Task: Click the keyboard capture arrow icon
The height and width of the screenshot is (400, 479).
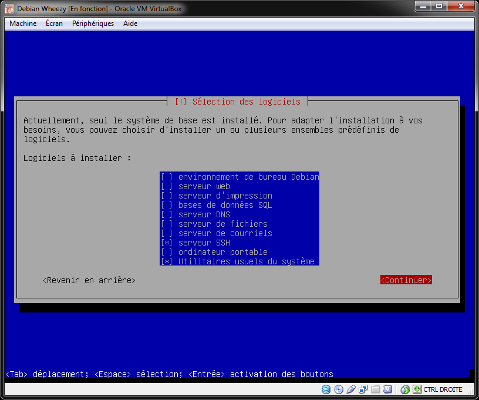Action: [x=417, y=389]
